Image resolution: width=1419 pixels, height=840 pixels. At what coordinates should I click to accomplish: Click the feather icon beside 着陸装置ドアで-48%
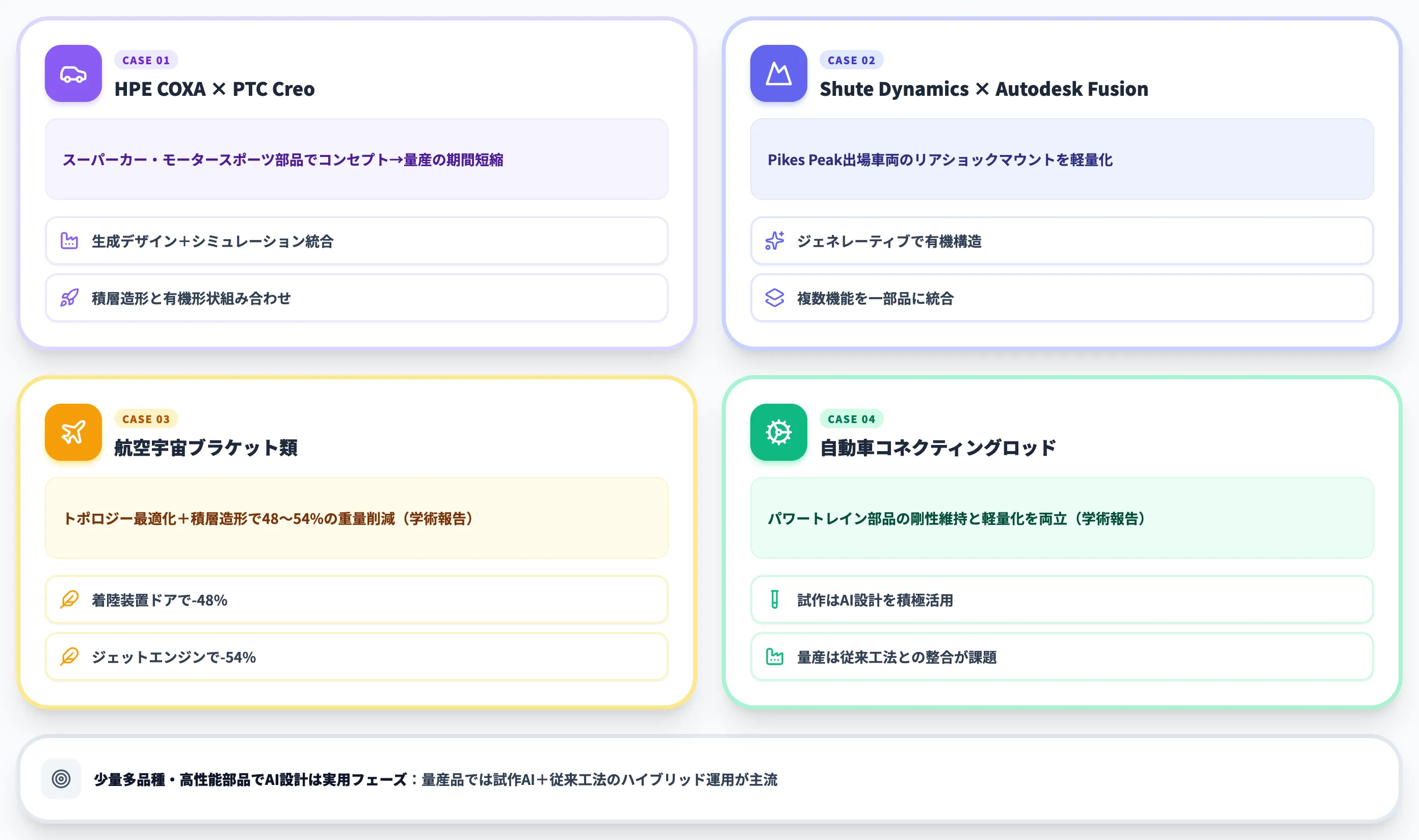(x=69, y=599)
